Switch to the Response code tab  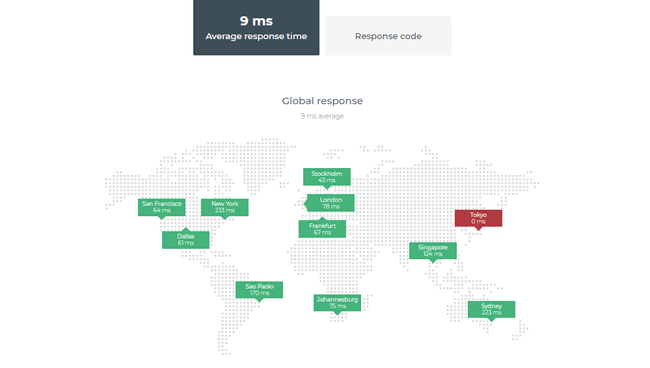point(388,36)
